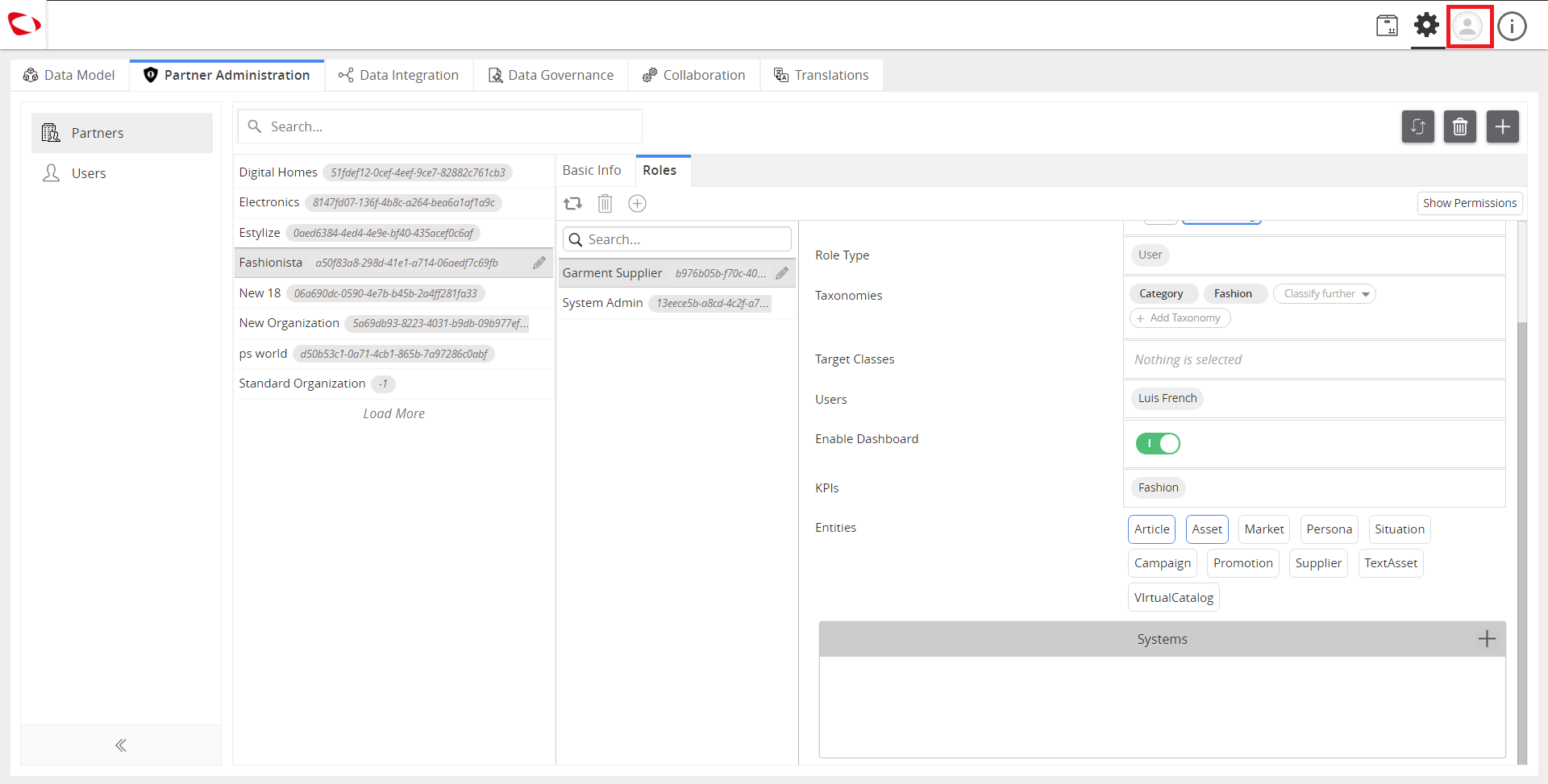1548x784 pixels.
Task: Toggle the Campaign entity chip
Action: [x=1163, y=563]
